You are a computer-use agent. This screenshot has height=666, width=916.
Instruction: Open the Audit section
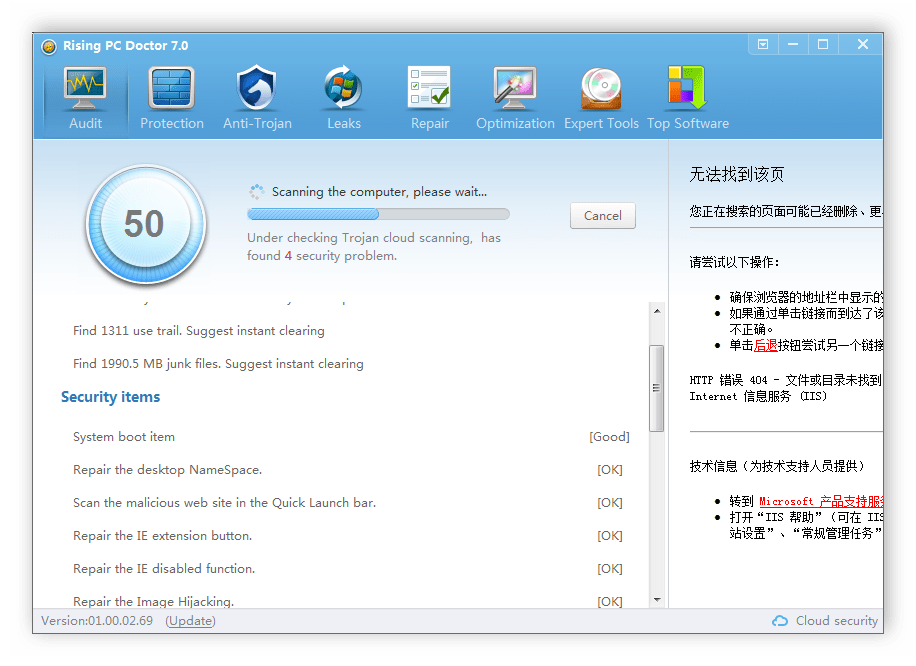click(85, 98)
